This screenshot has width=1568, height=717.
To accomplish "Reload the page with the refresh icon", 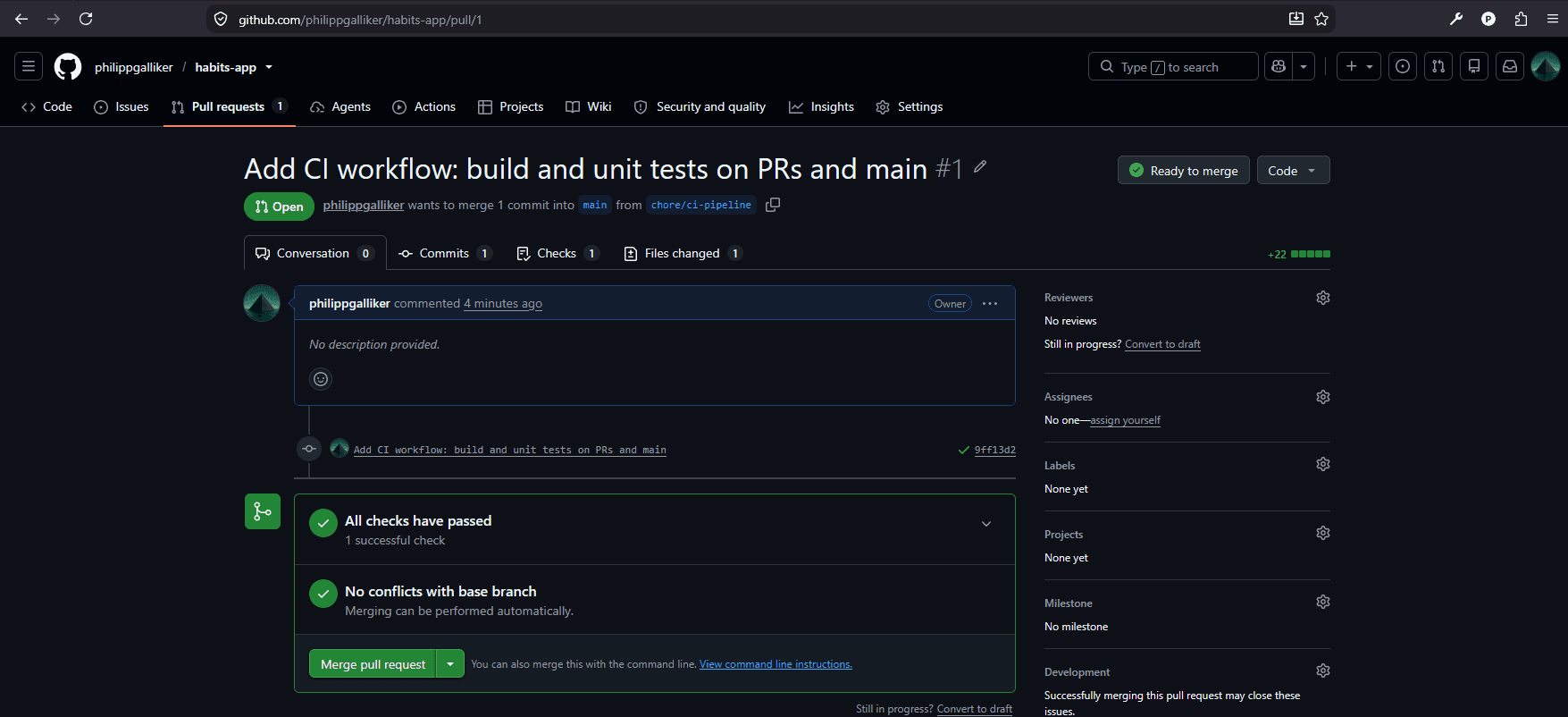I will click(86, 19).
